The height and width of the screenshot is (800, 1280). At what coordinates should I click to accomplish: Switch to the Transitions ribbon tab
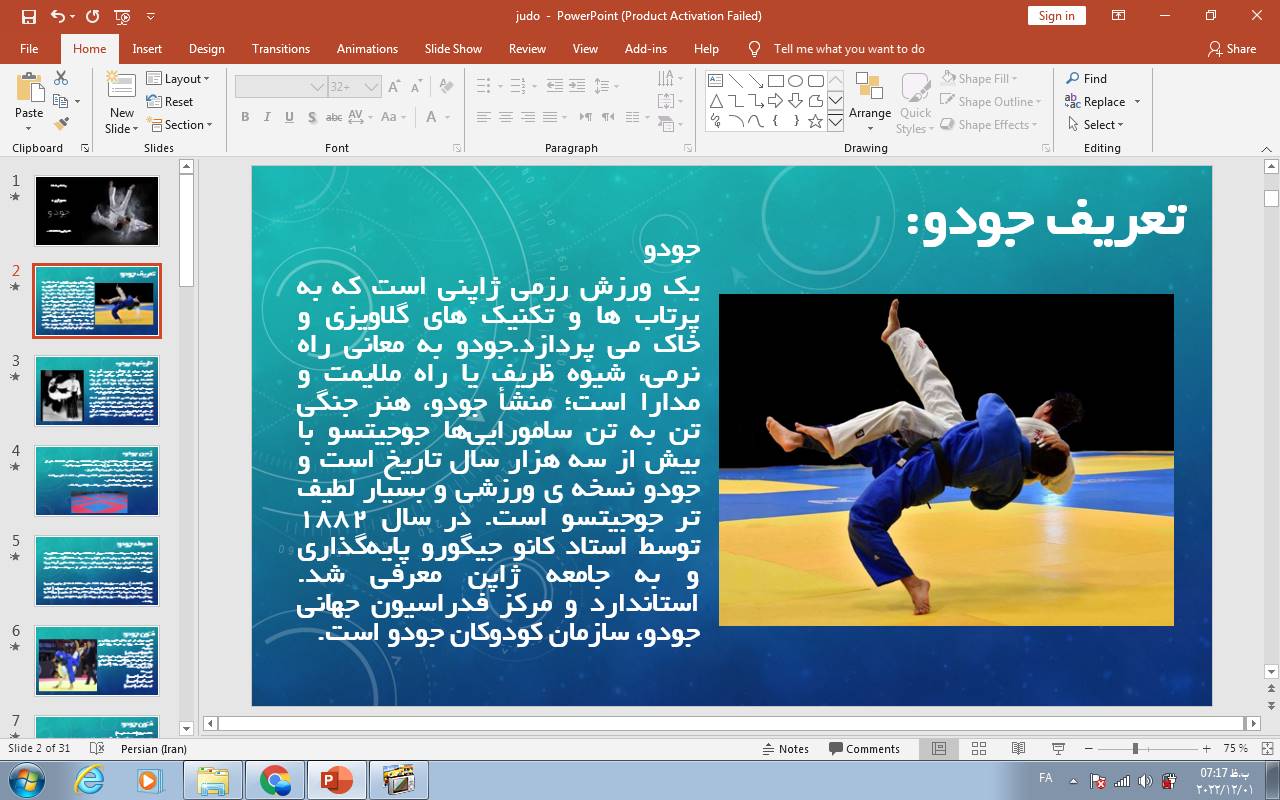[x=280, y=48]
